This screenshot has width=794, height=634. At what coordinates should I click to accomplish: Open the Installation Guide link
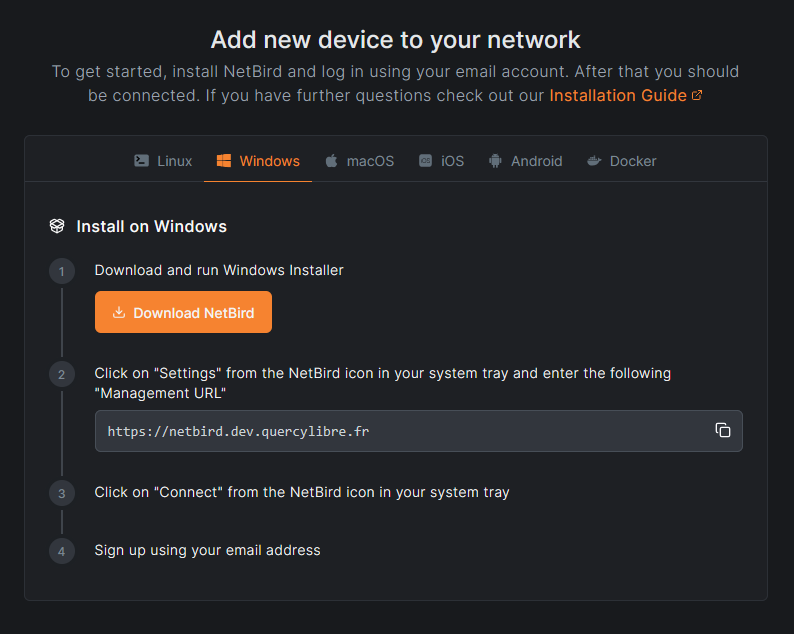tap(618, 96)
